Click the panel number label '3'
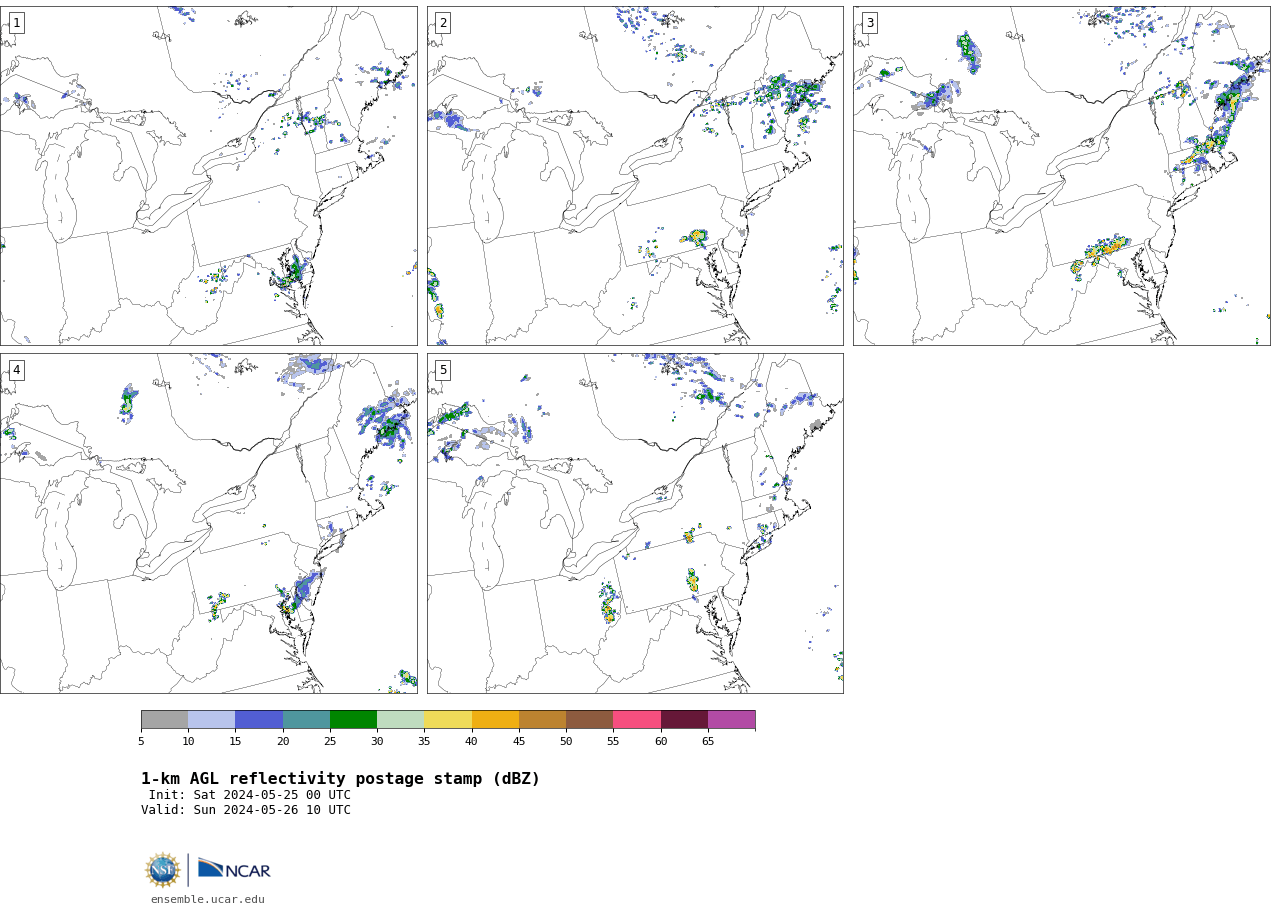1280x910 pixels. tap(870, 23)
